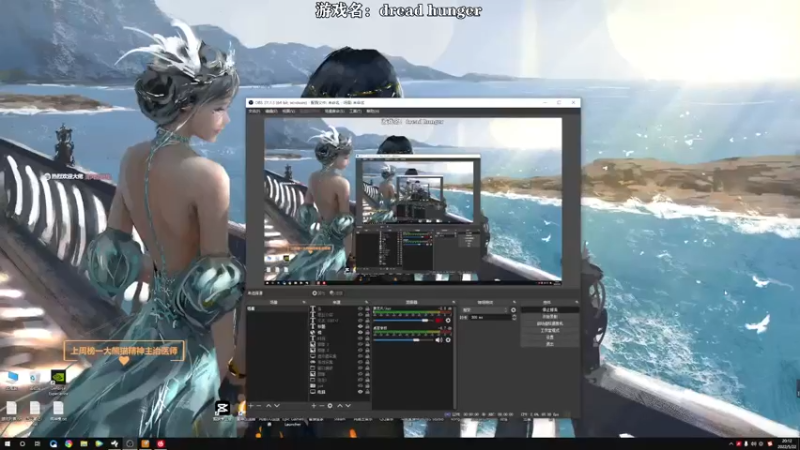Open the 视图(V) menu in OBS

click(289, 111)
